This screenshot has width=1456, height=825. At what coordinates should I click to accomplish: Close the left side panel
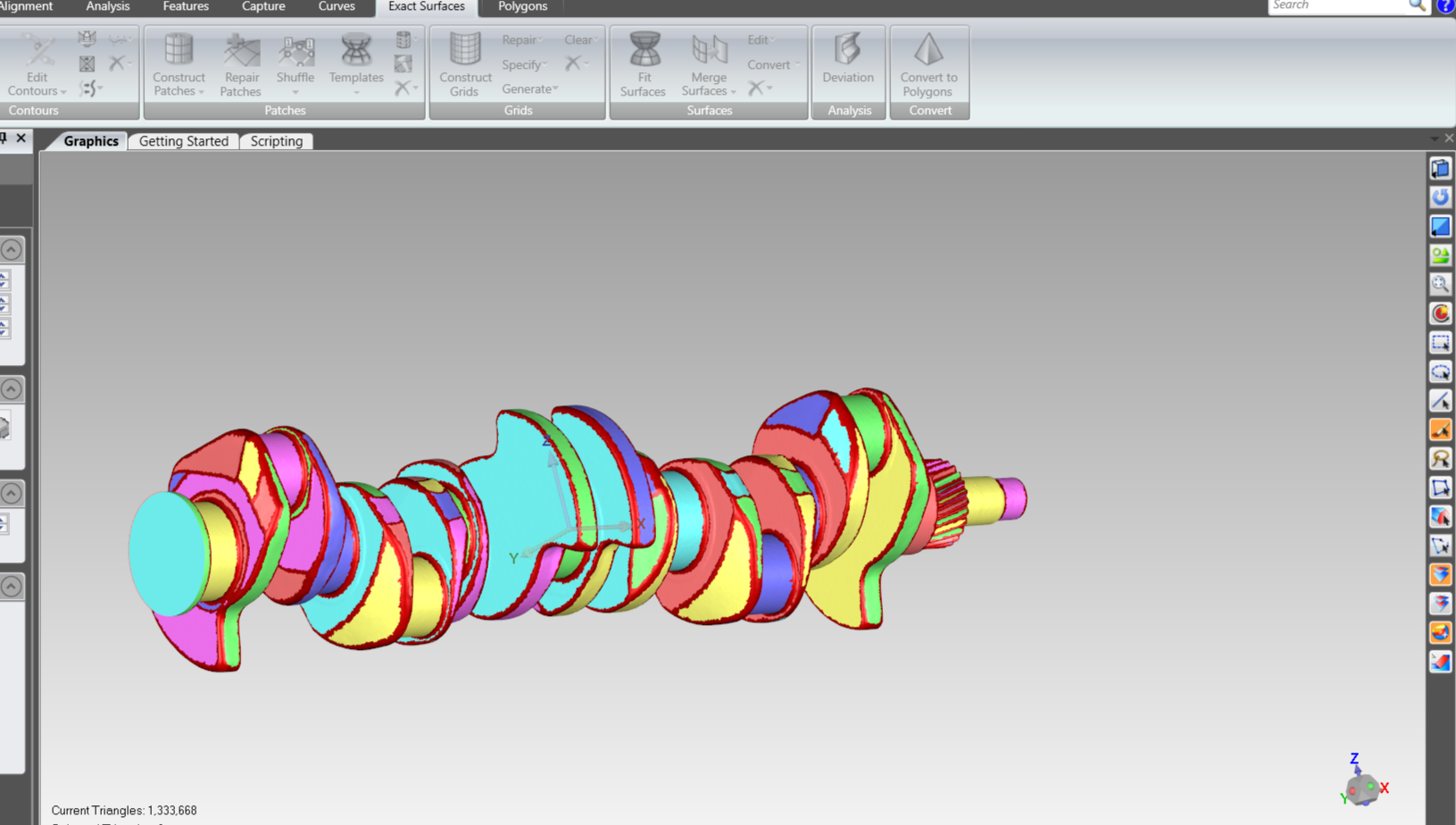(x=21, y=138)
